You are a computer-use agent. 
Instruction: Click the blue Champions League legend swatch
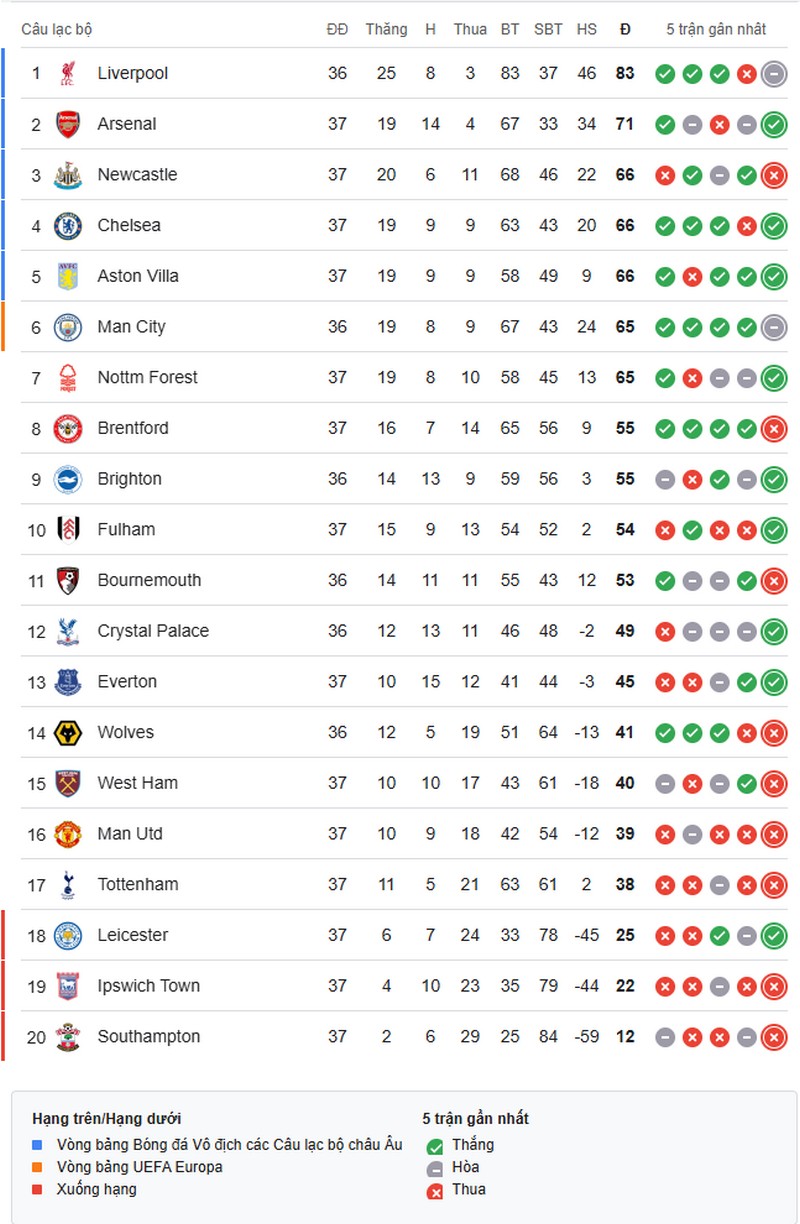(x=38, y=1145)
